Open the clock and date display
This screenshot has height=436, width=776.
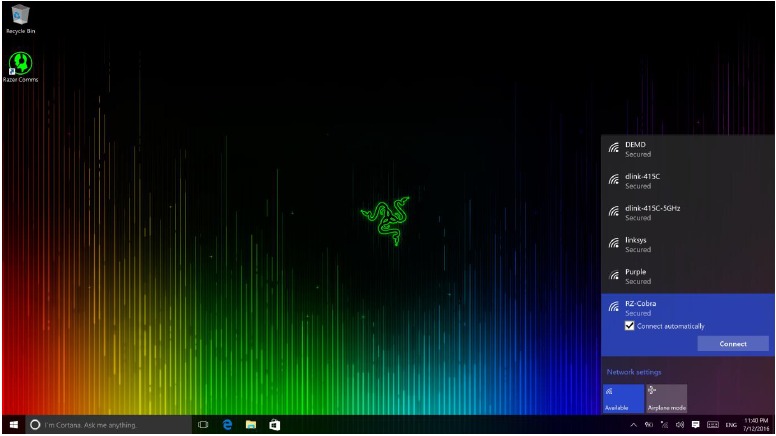(x=756, y=425)
